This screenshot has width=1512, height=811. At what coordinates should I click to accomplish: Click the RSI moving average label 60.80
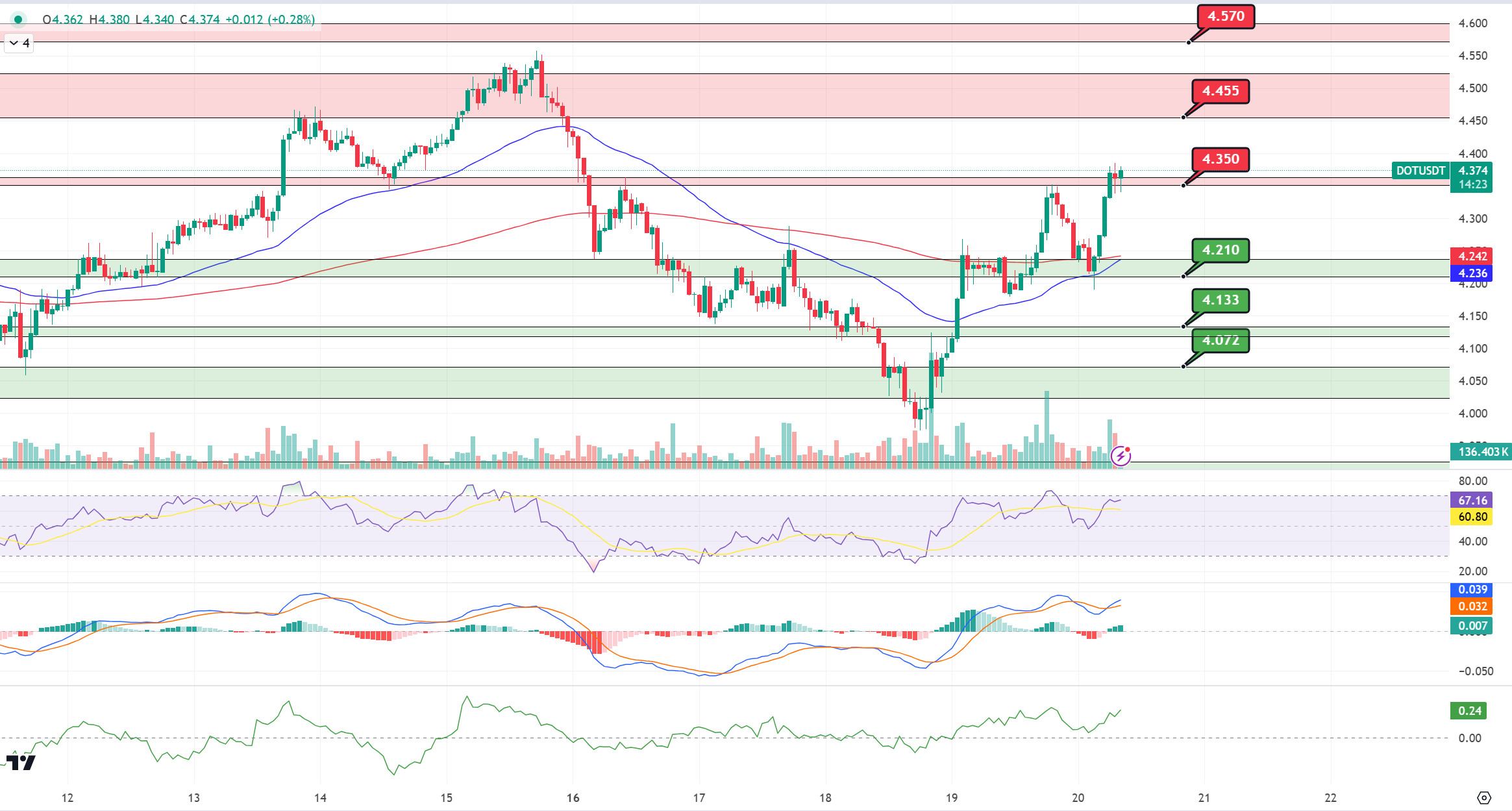[1471, 517]
